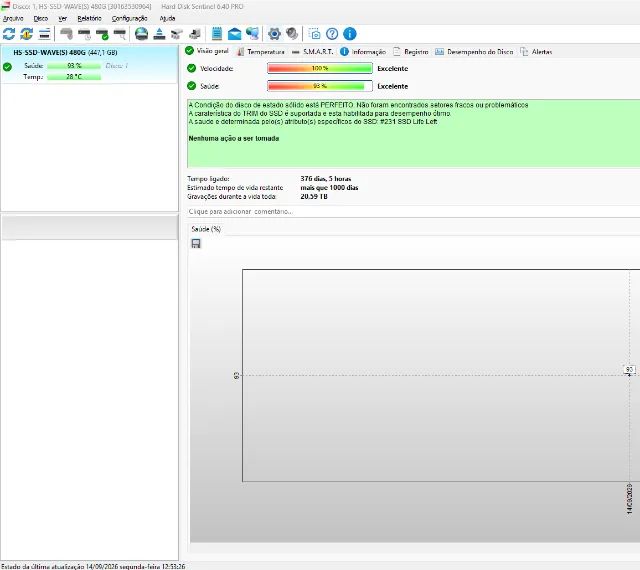Switch to the Desempenho do Disco tab
The height and width of the screenshot is (570, 640).
pos(474,52)
